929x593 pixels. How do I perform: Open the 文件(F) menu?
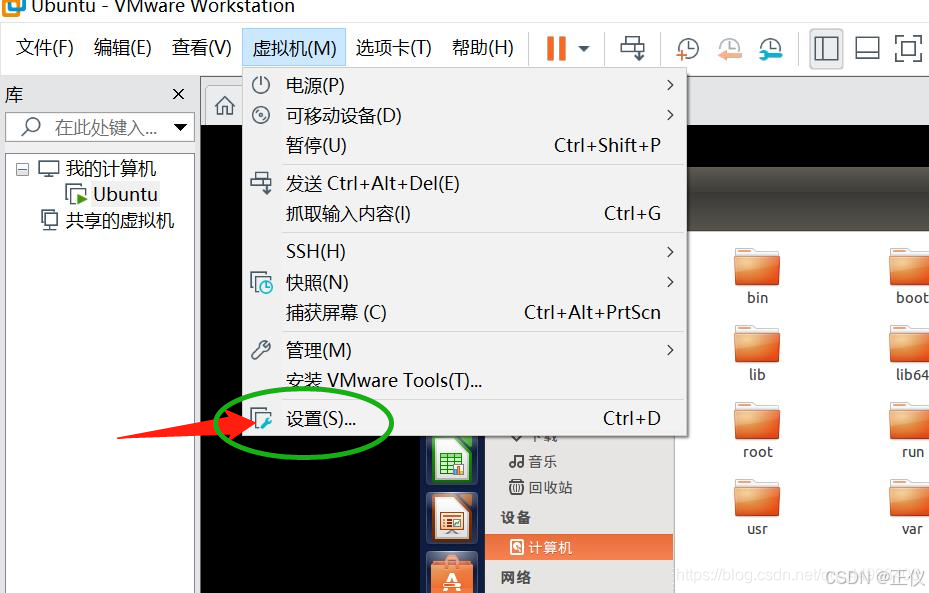[x=44, y=47]
